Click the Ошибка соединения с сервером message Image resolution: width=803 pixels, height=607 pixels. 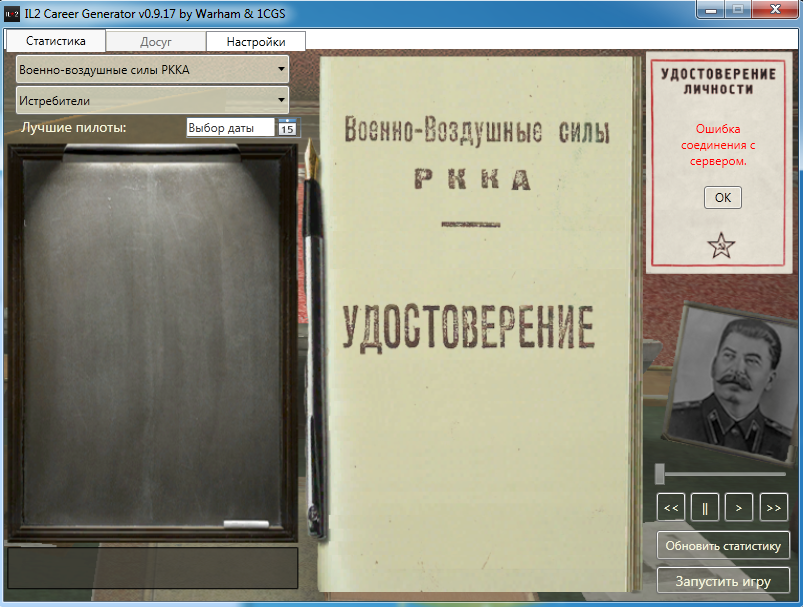[718, 145]
